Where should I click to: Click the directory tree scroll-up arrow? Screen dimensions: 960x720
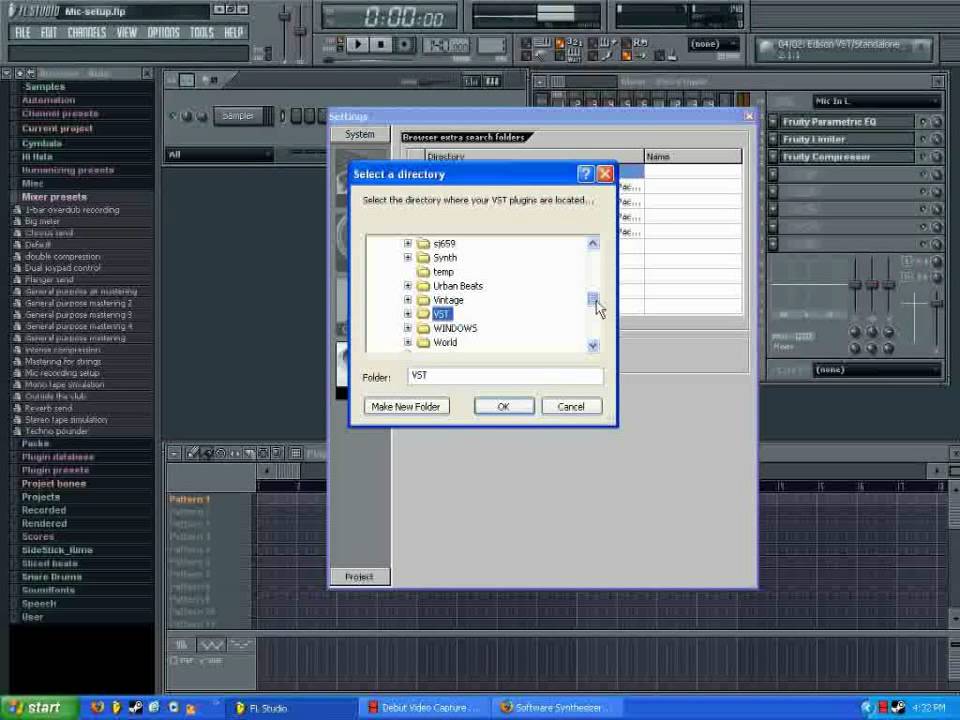(593, 244)
